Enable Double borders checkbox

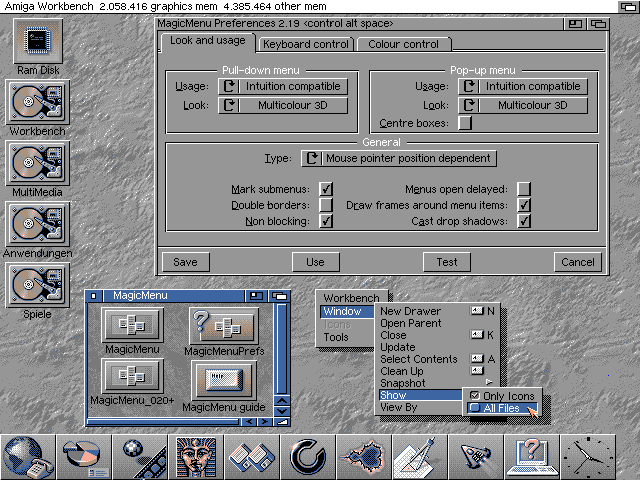pyautogui.click(x=326, y=205)
